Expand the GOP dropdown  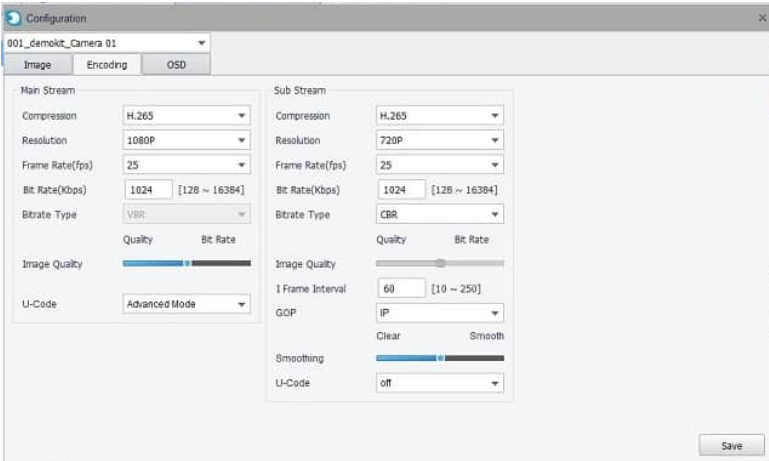[x=439, y=312]
